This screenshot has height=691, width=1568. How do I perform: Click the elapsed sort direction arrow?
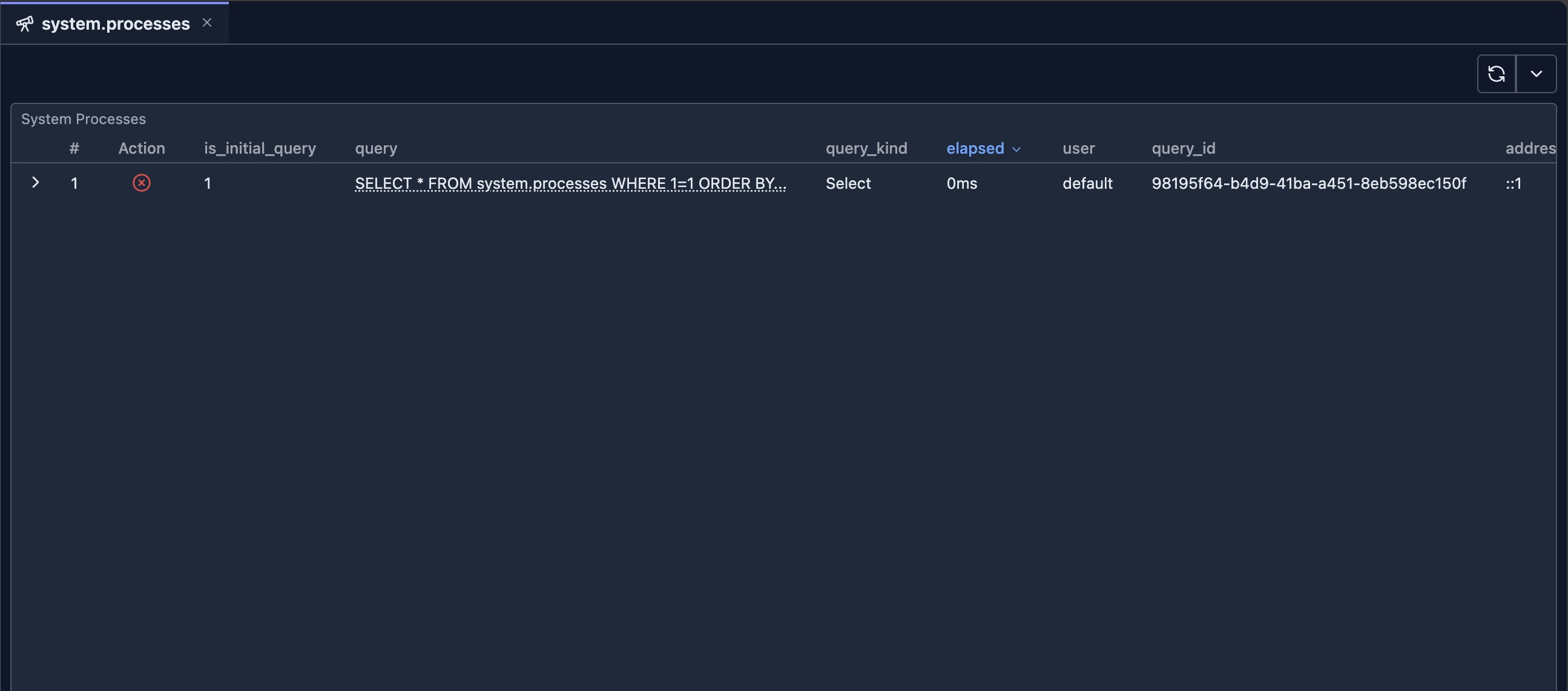(x=1016, y=149)
